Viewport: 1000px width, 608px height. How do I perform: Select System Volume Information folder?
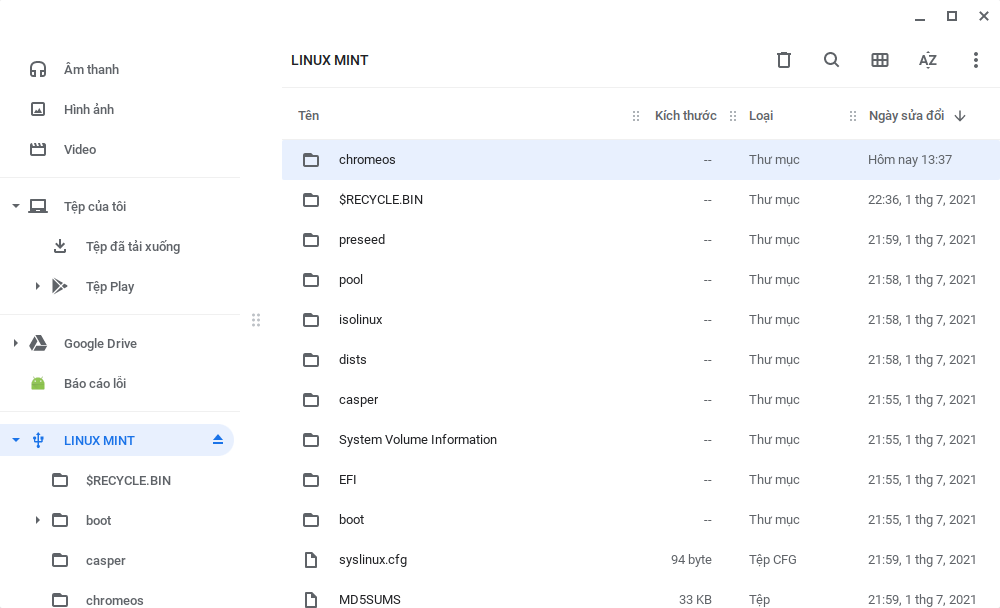coord(641,440)
